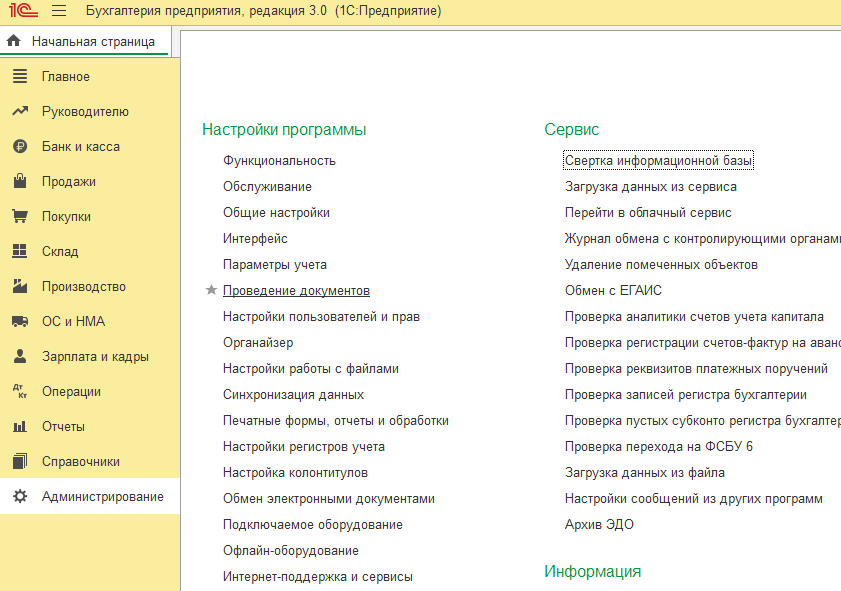Open the Операции section

click(71, 391)
